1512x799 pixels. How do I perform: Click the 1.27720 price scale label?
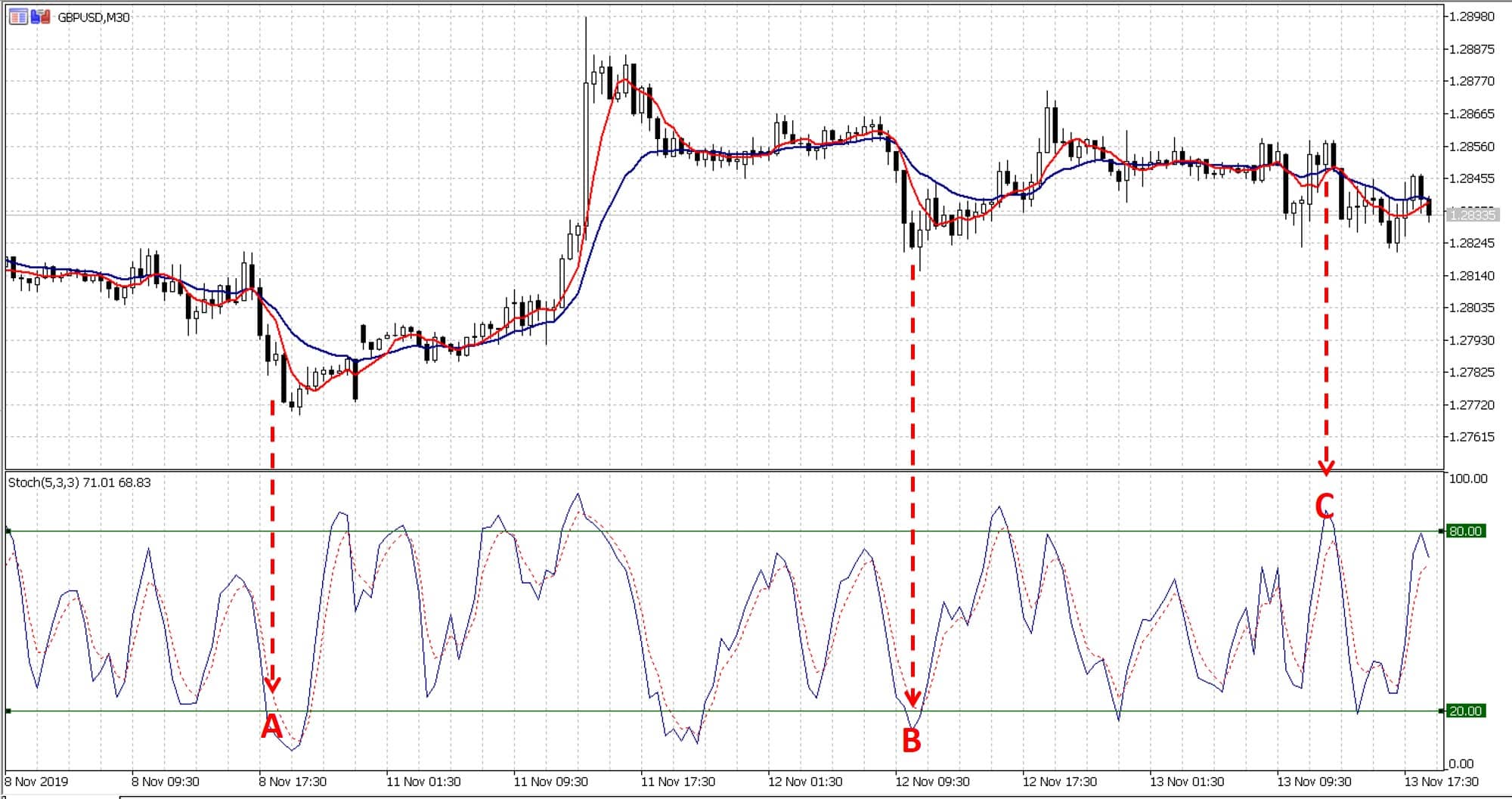point(1472,405)
